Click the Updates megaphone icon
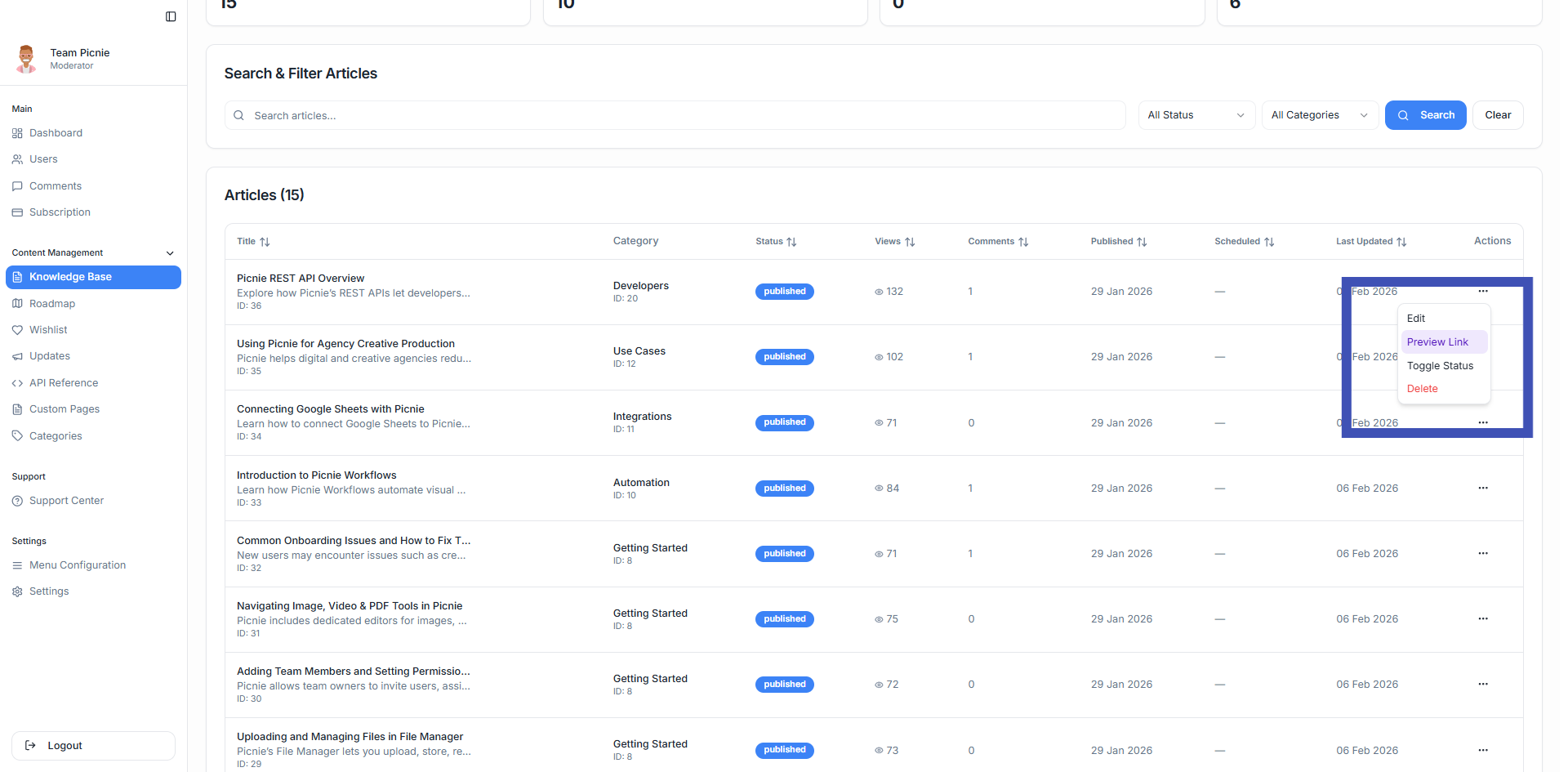This screenshot has width=1568, height=772. (x=17, y=356)
